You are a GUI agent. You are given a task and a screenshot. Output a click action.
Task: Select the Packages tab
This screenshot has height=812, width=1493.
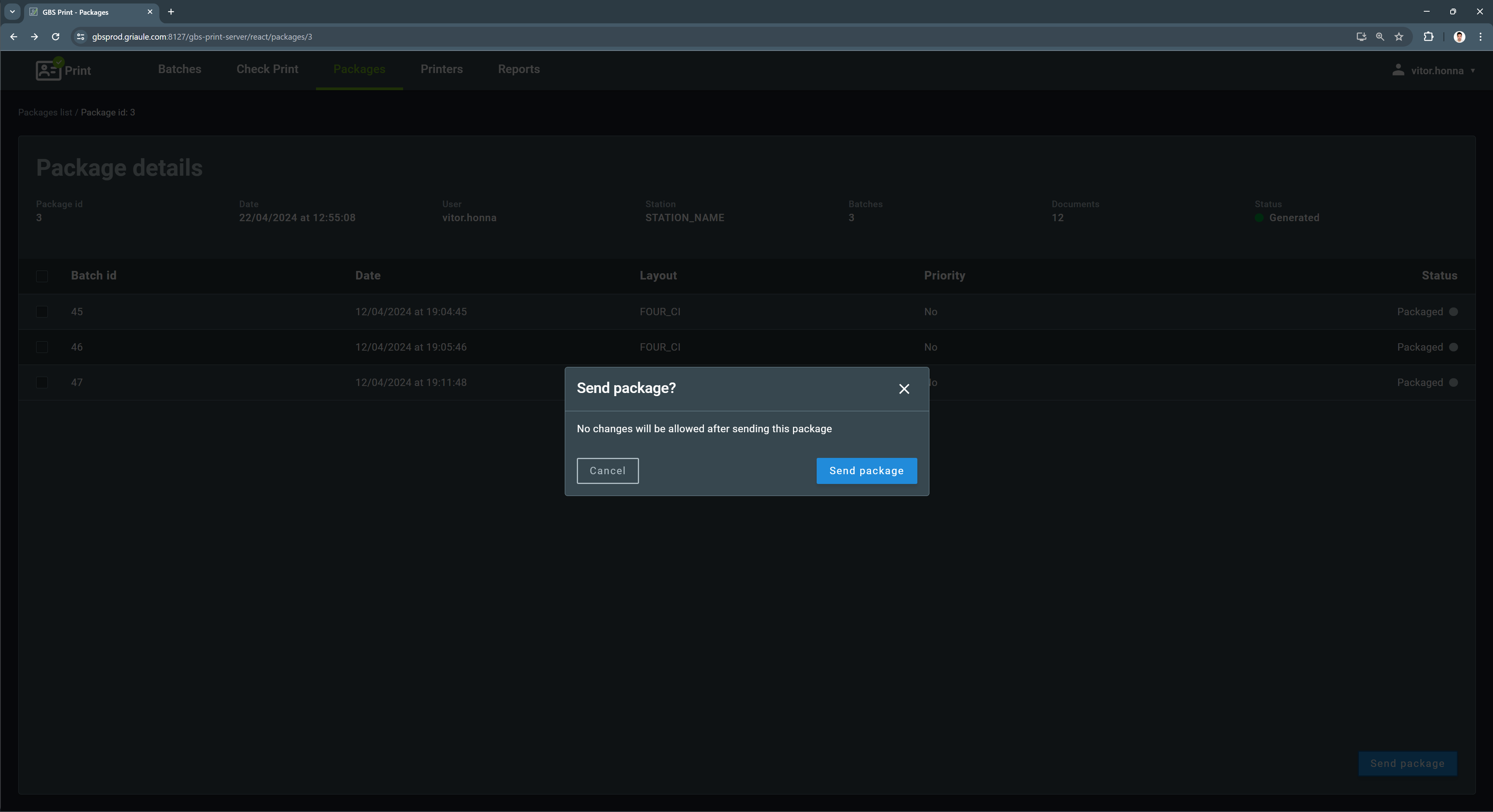tap(359, 69)
